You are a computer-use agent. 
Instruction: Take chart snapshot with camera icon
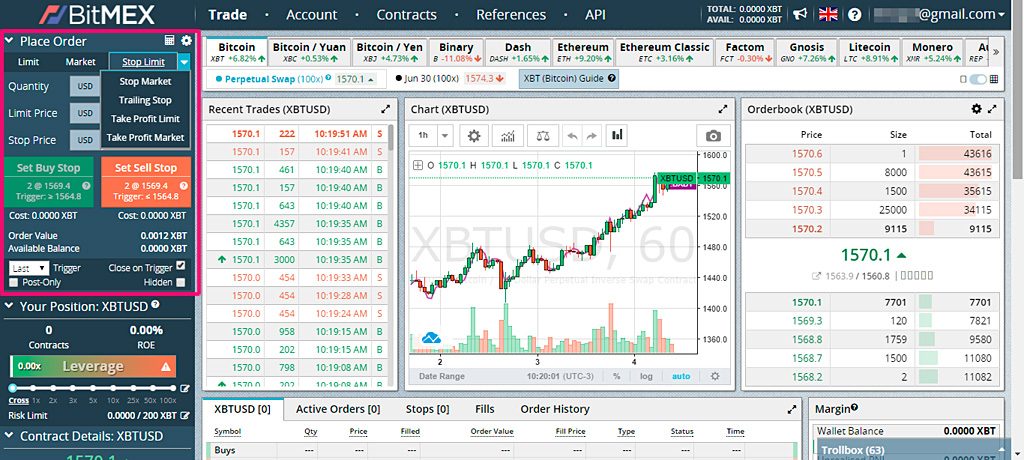coord(713,136)
